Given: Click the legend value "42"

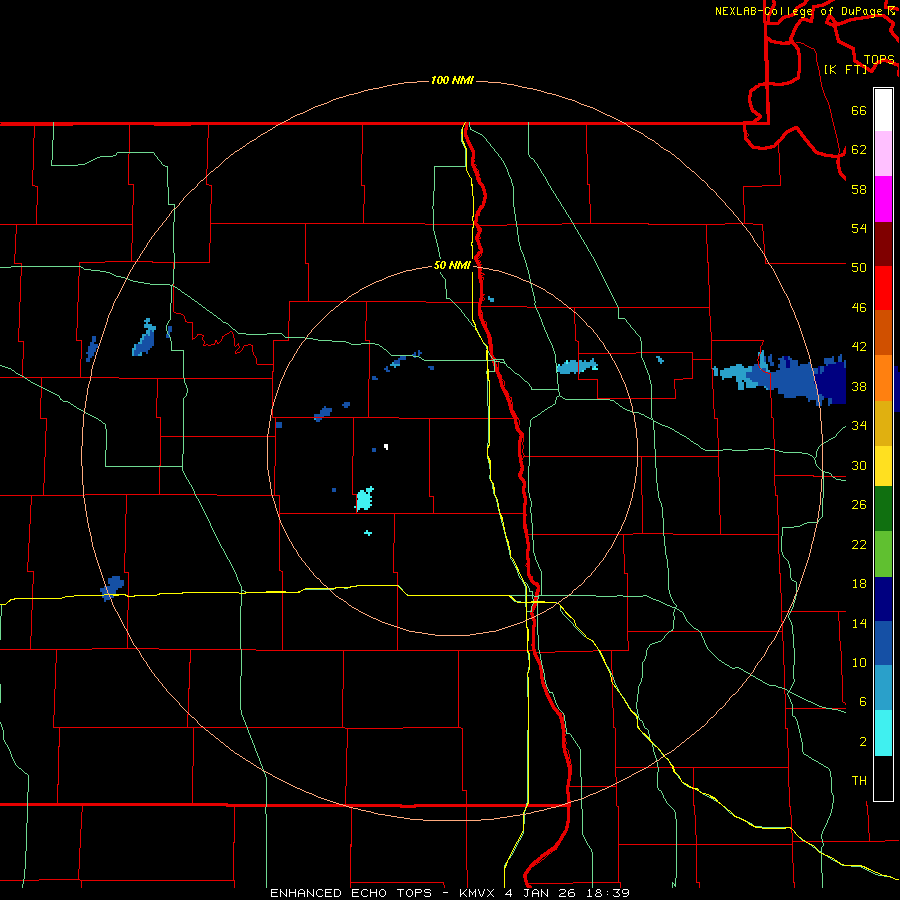Looking at the screenshot, I should 859,347.
